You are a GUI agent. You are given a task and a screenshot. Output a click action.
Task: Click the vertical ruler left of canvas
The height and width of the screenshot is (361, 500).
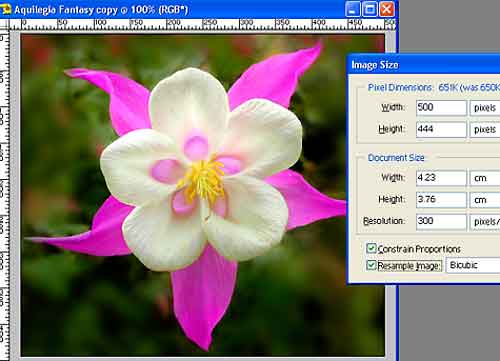click(4, 195)
